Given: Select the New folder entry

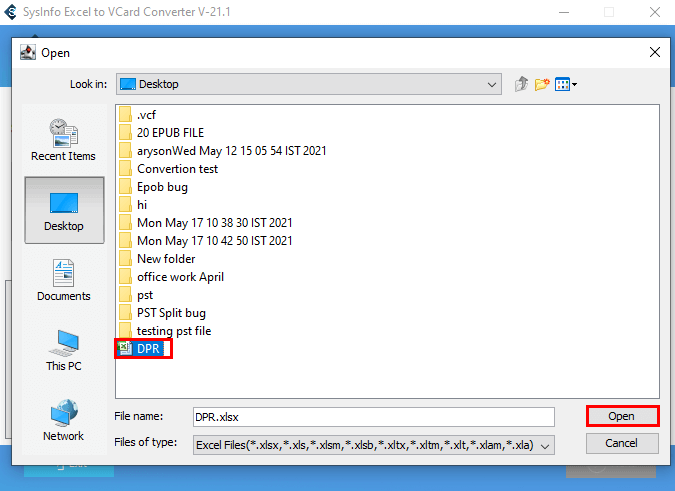Looking at the screenshot, I should (x=157, y=259).
